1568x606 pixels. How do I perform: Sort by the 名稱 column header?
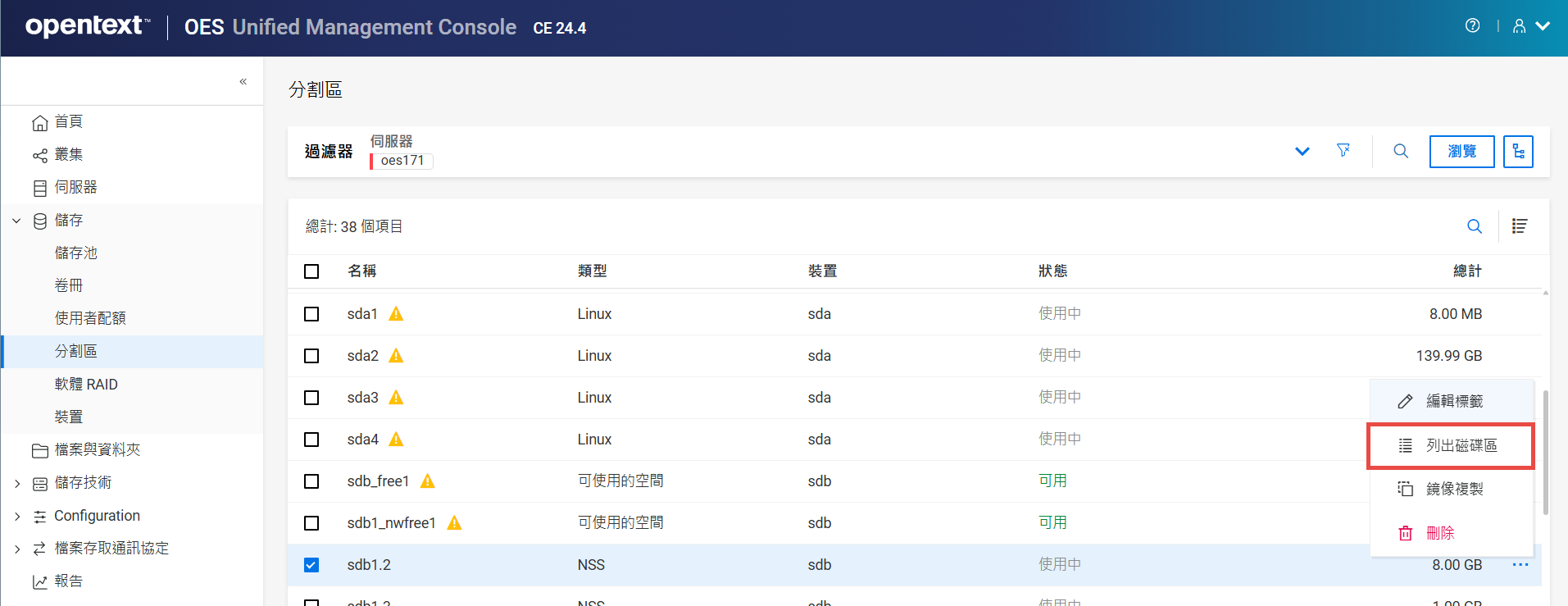[361, 271]
